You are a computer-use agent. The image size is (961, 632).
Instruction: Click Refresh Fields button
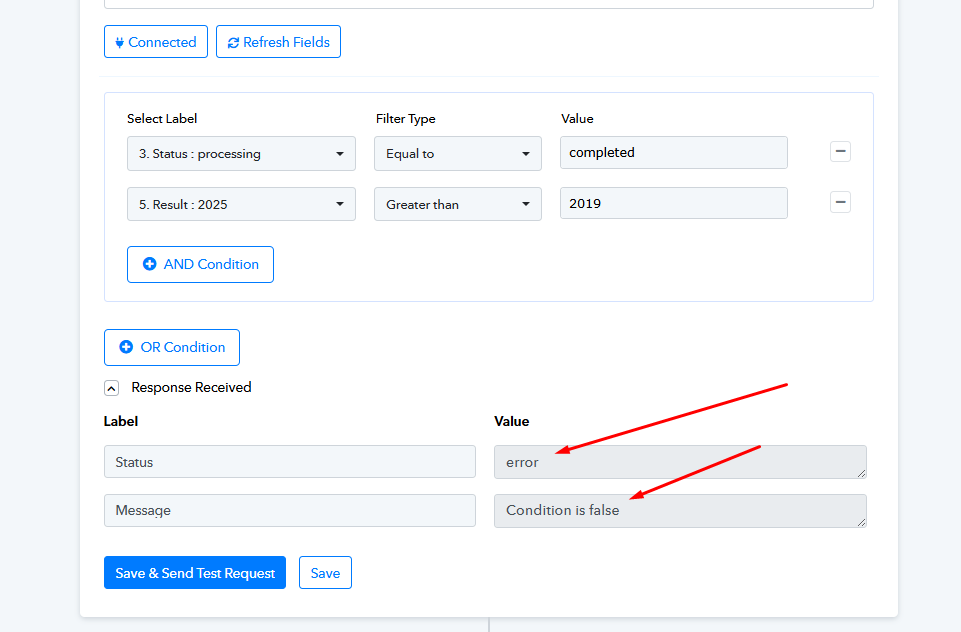(278, 42)
